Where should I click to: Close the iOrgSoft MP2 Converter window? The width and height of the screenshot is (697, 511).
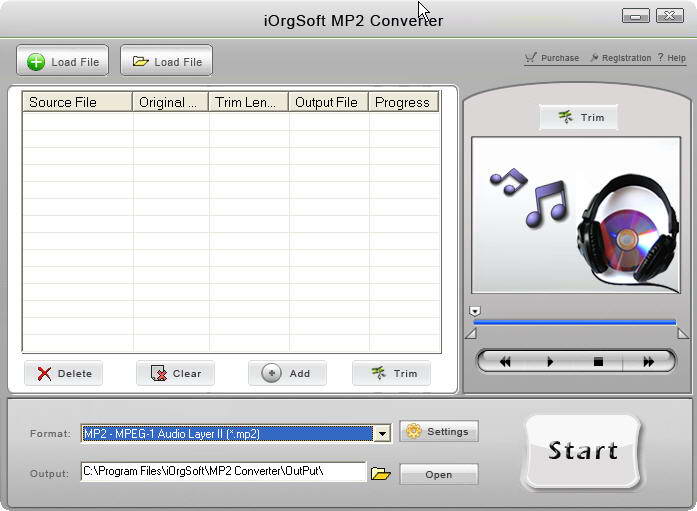click(670, 16)
